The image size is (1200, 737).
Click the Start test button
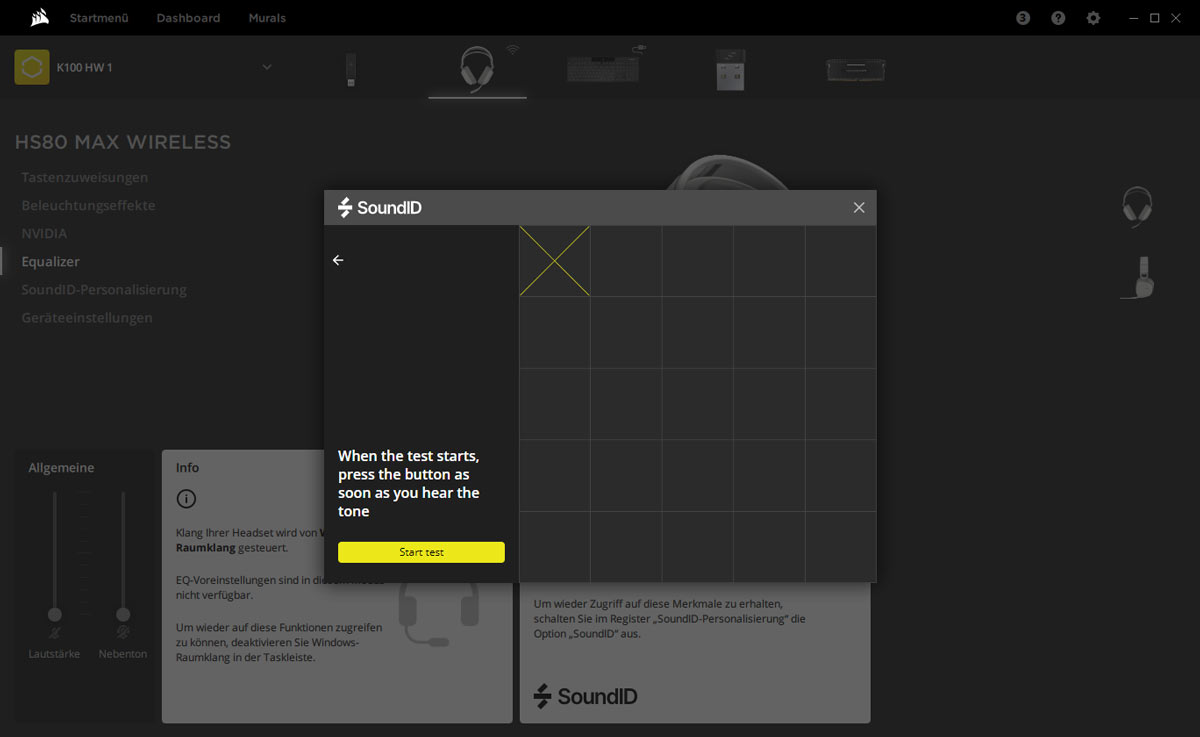[x=421, y=552]
